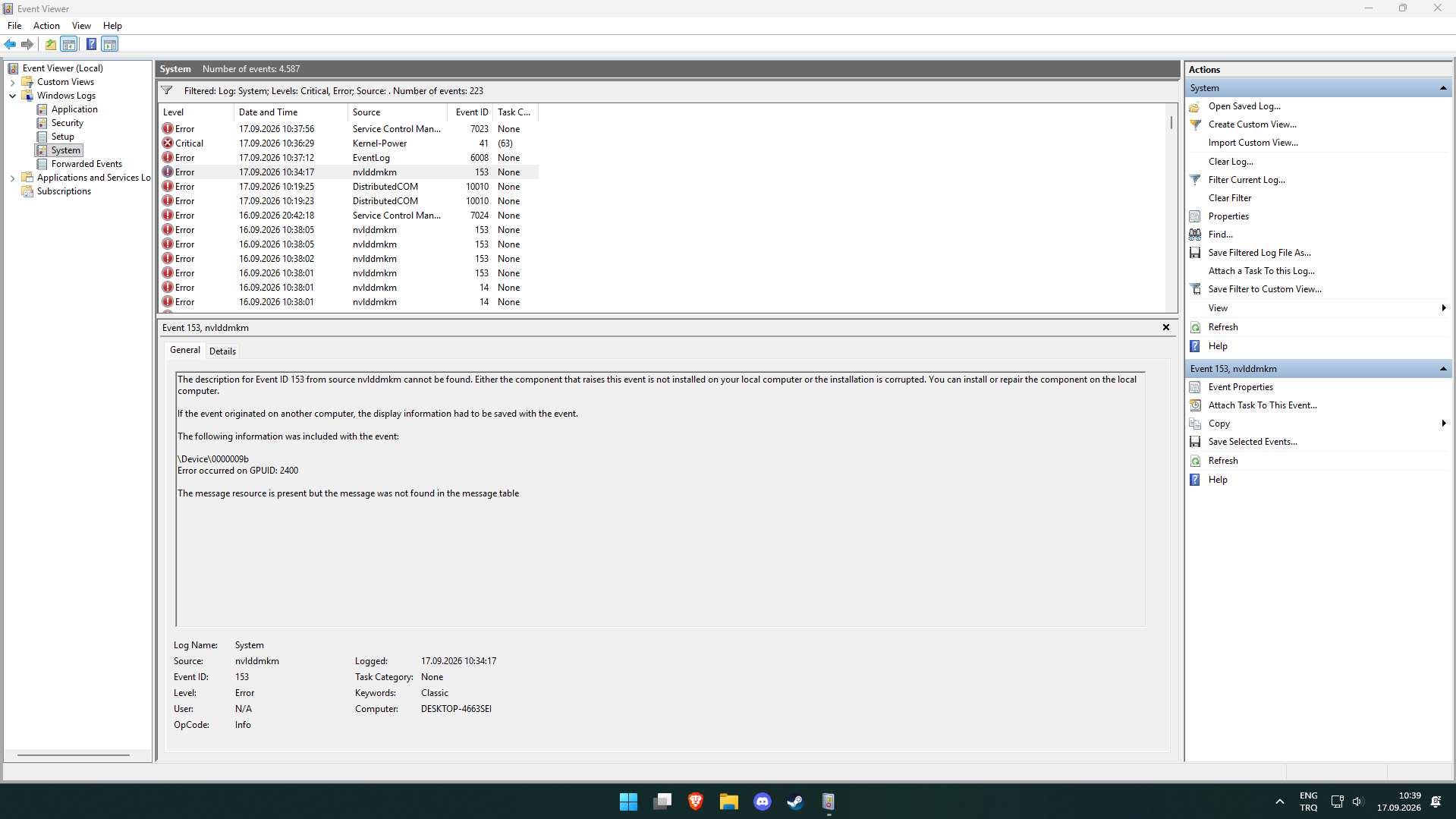Click the Up One Level folder icon
The width and height of the screenshot is (1456, 819).
[x=50, y=44]
